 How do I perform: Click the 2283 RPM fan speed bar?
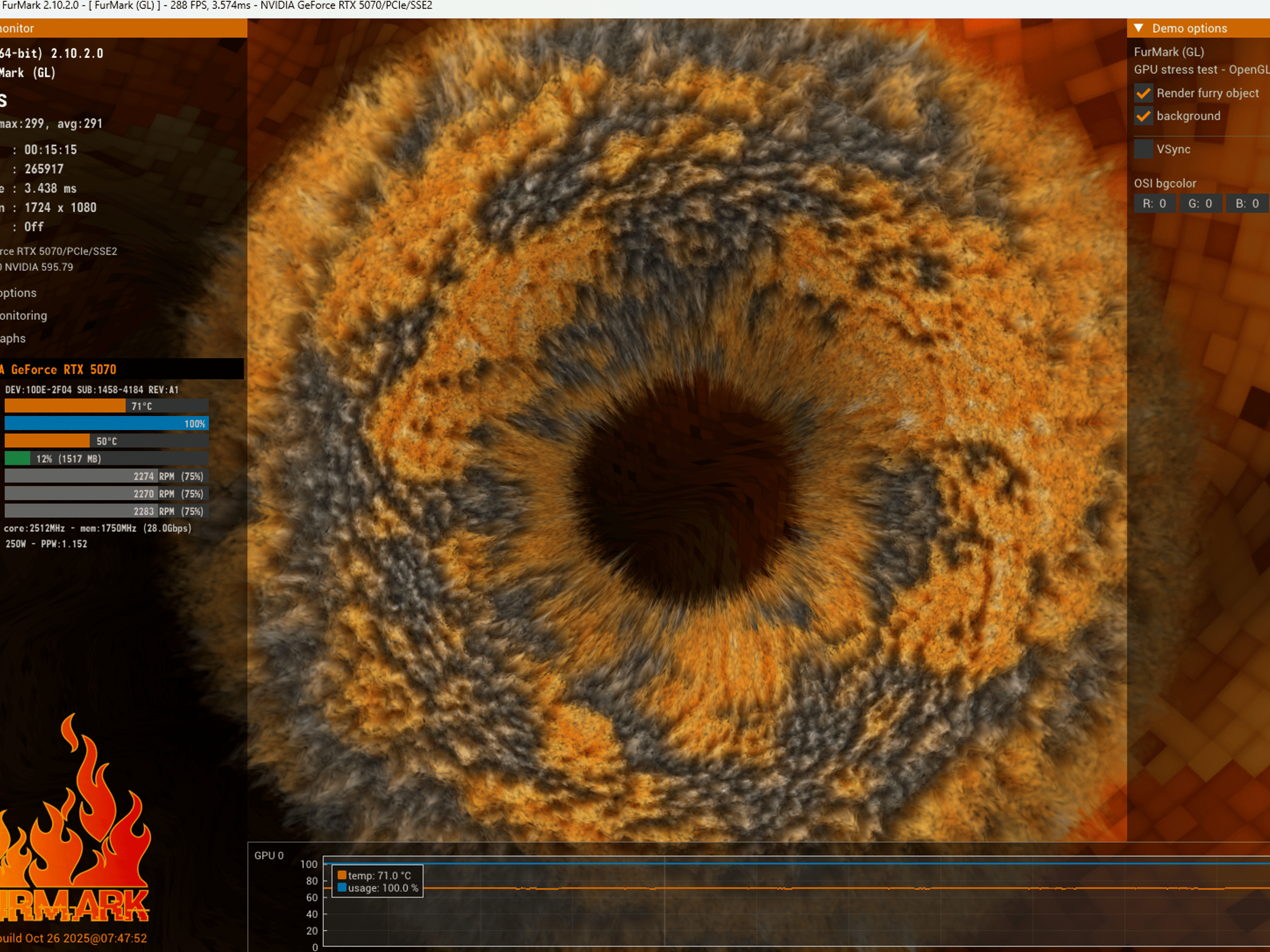coord(107,511)
